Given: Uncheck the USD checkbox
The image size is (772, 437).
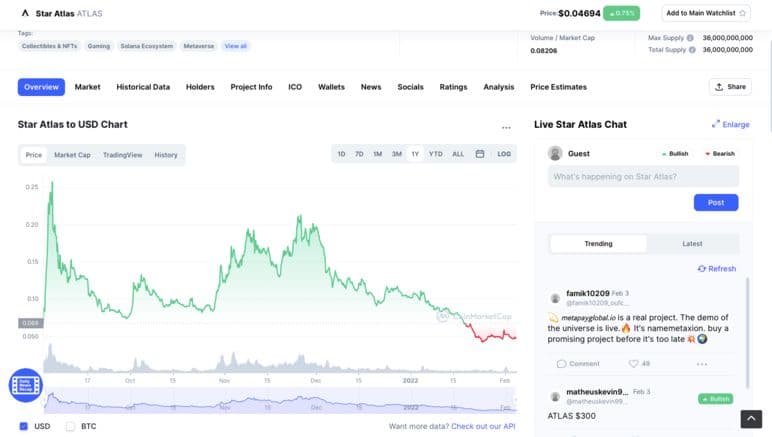Looking at the screenshot, I should coord(24,426).
